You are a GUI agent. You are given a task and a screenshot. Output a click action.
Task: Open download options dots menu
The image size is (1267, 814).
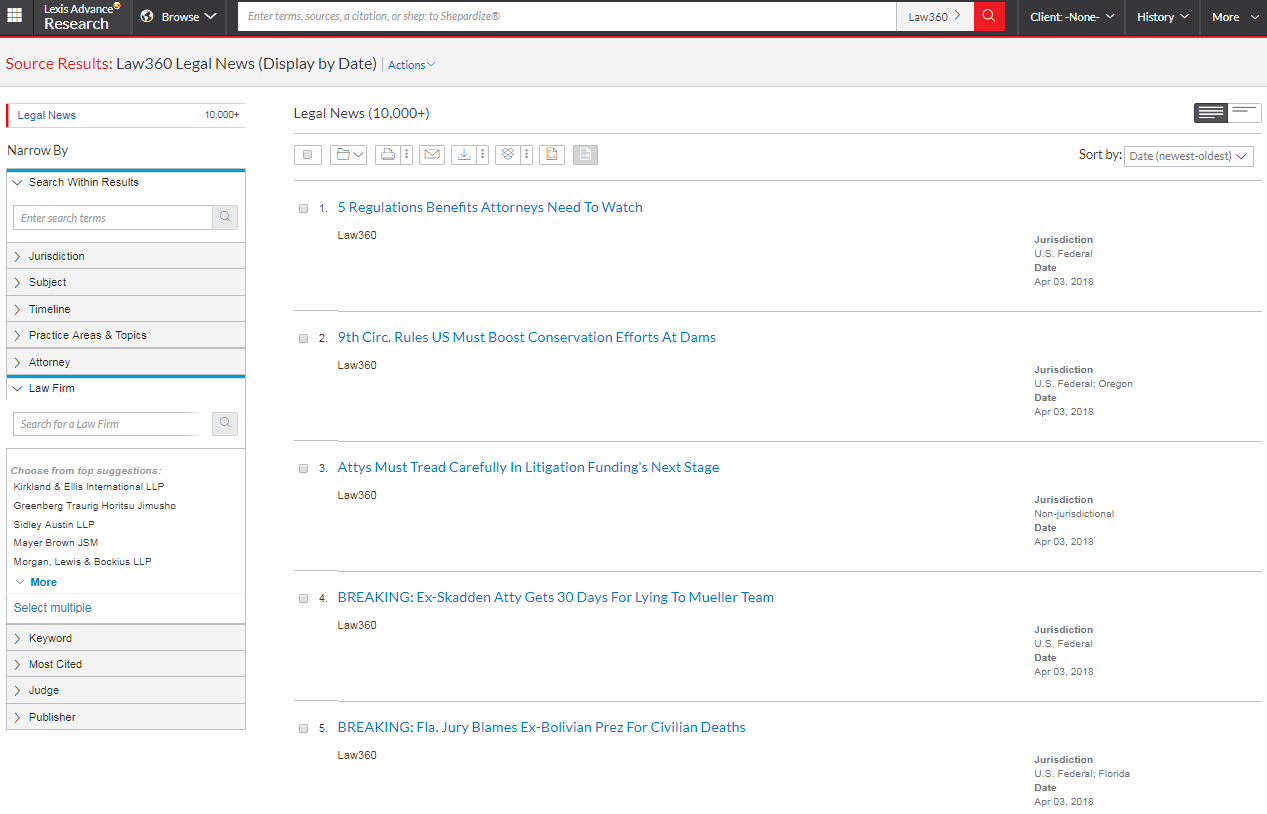[482, 154]
